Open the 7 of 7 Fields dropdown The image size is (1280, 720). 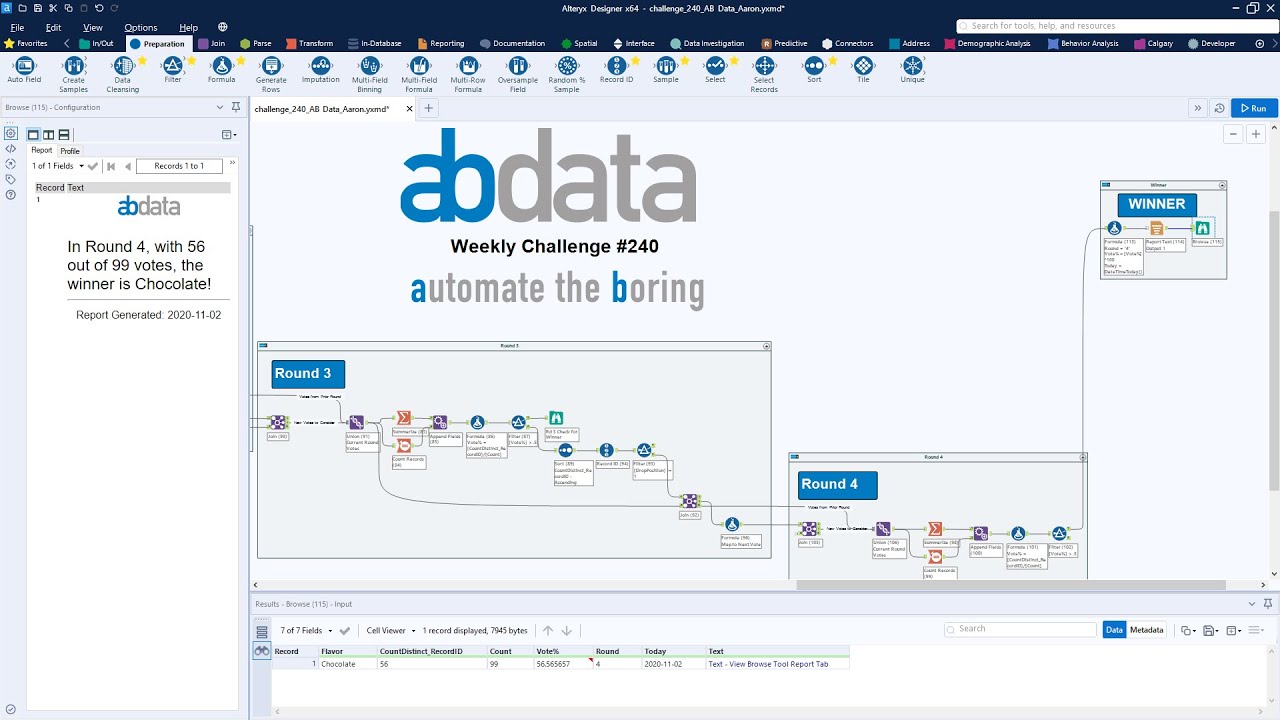pyautogui.click(x=306, y=631)
